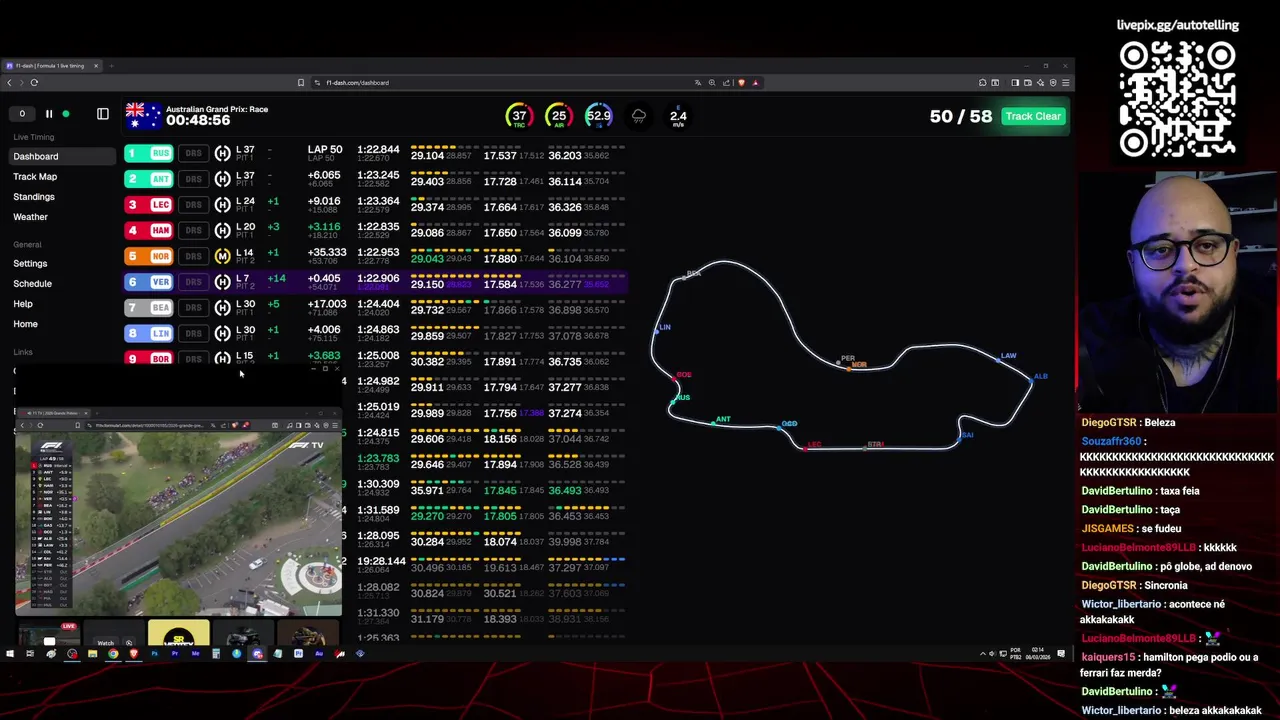1280x720 pixels.
Task: Open the Brave Shields lion icon
Action: coord(742,83)
